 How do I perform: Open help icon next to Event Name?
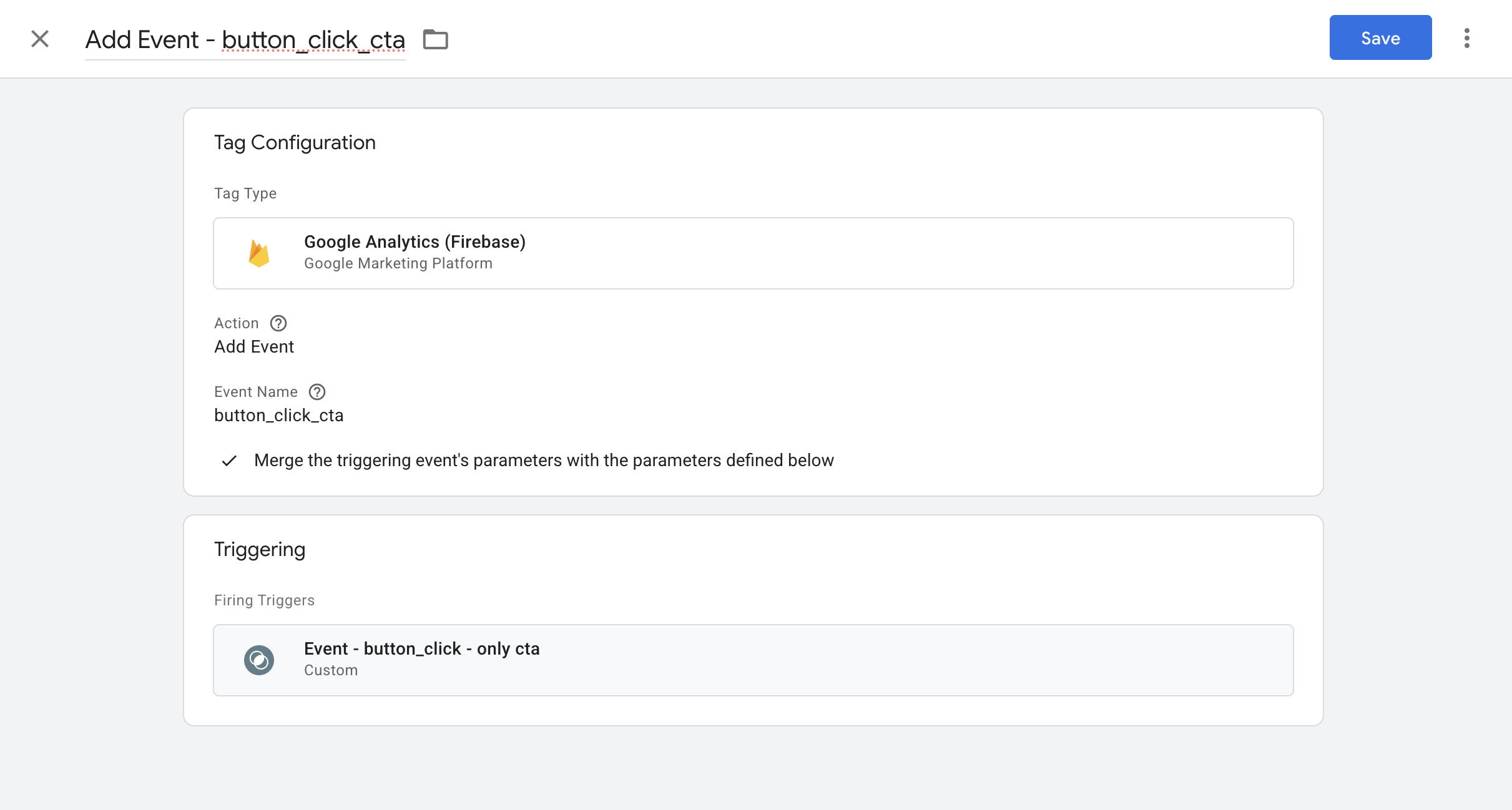click(x=317, y=392)
